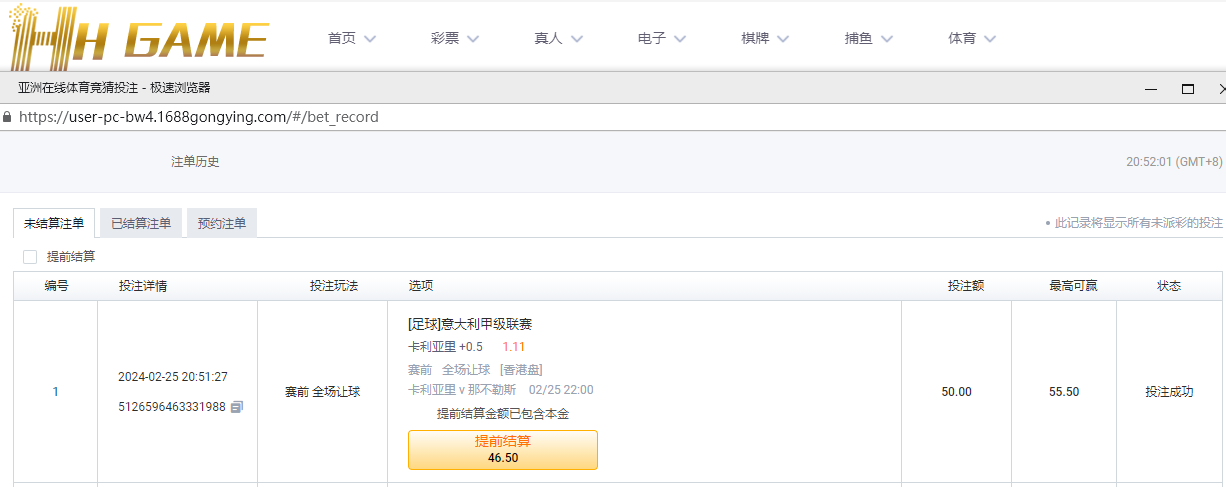The image size is (1226, 487).
Task: Expand the 棋牌 dropdown arrow
Action: 783,39
